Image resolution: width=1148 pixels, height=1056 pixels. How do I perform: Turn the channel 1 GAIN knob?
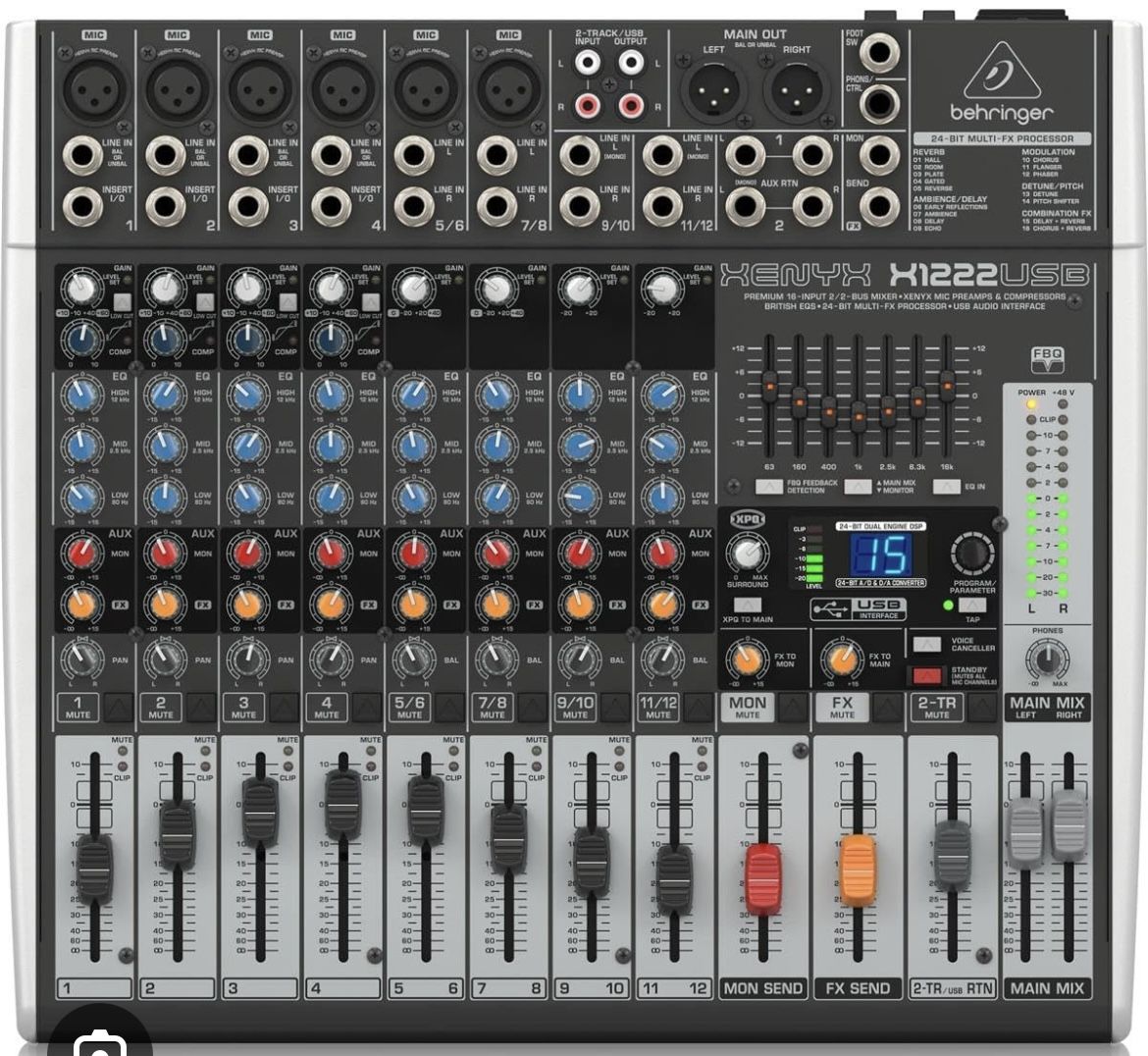pyautogui.click(x=79, y=286)
